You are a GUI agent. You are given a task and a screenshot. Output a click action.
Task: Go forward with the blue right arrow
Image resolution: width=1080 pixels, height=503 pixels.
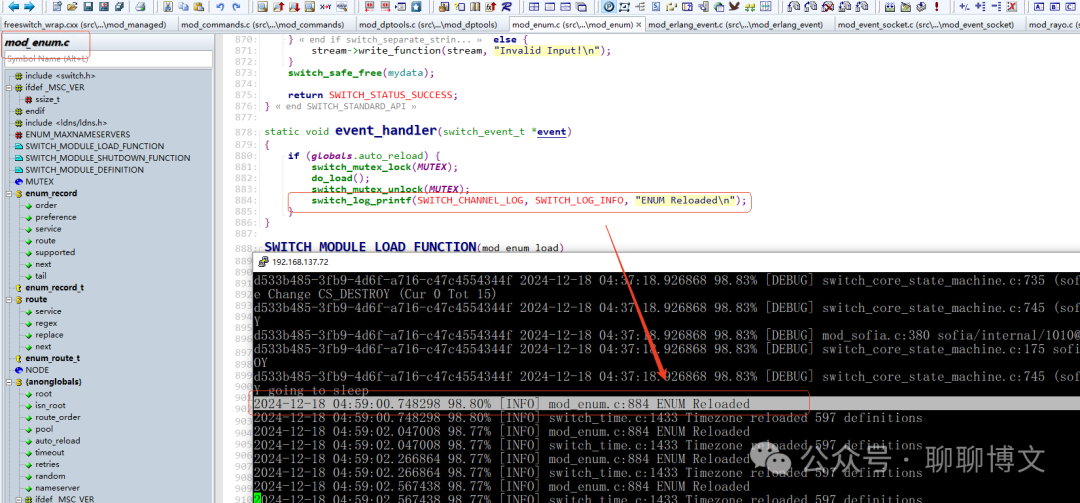point(30,7)
